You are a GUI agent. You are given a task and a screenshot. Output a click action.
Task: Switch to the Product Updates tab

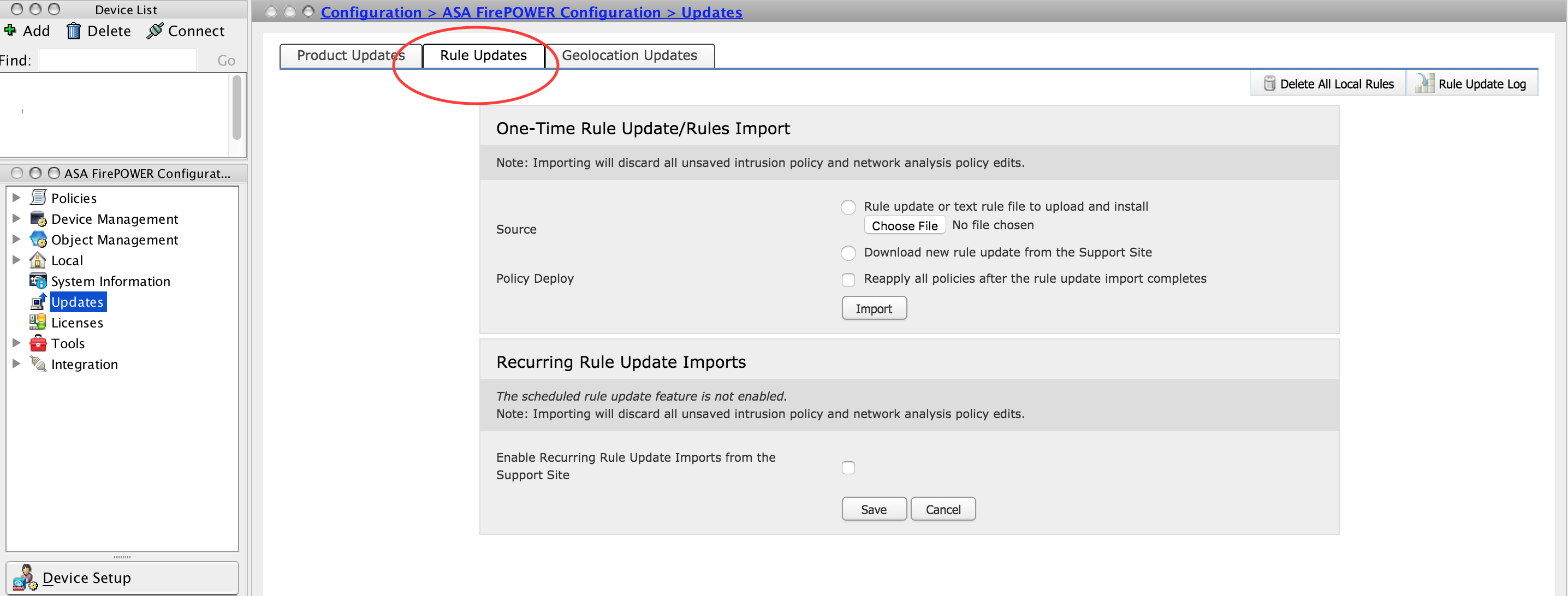point(352,55)
